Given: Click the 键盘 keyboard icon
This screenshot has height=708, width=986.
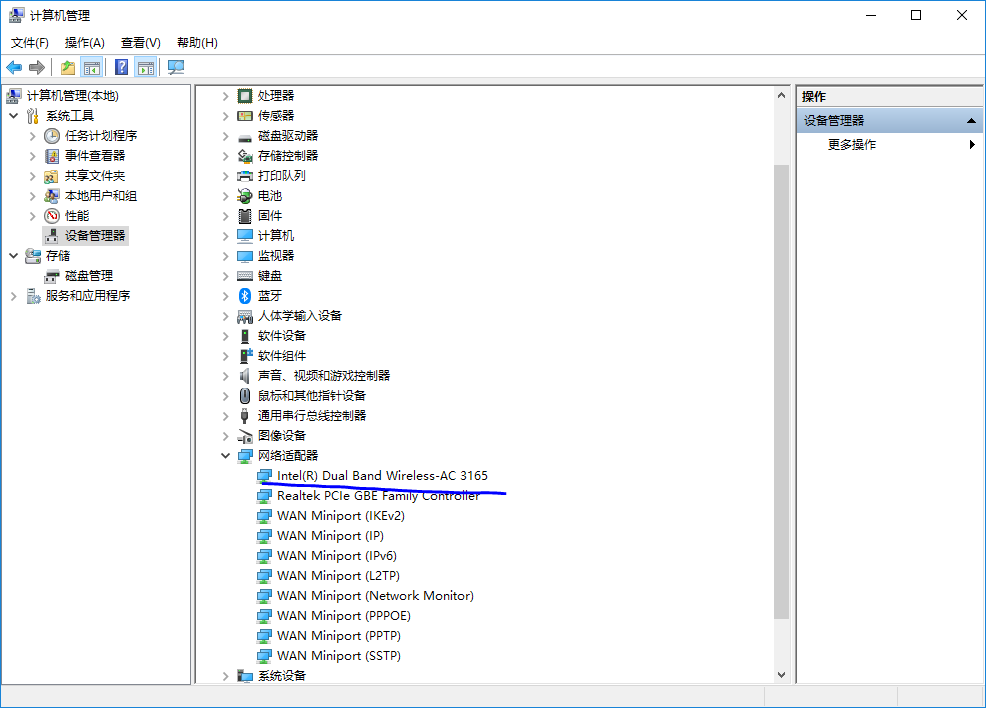Looking at the screenshot, I should 245,276.
